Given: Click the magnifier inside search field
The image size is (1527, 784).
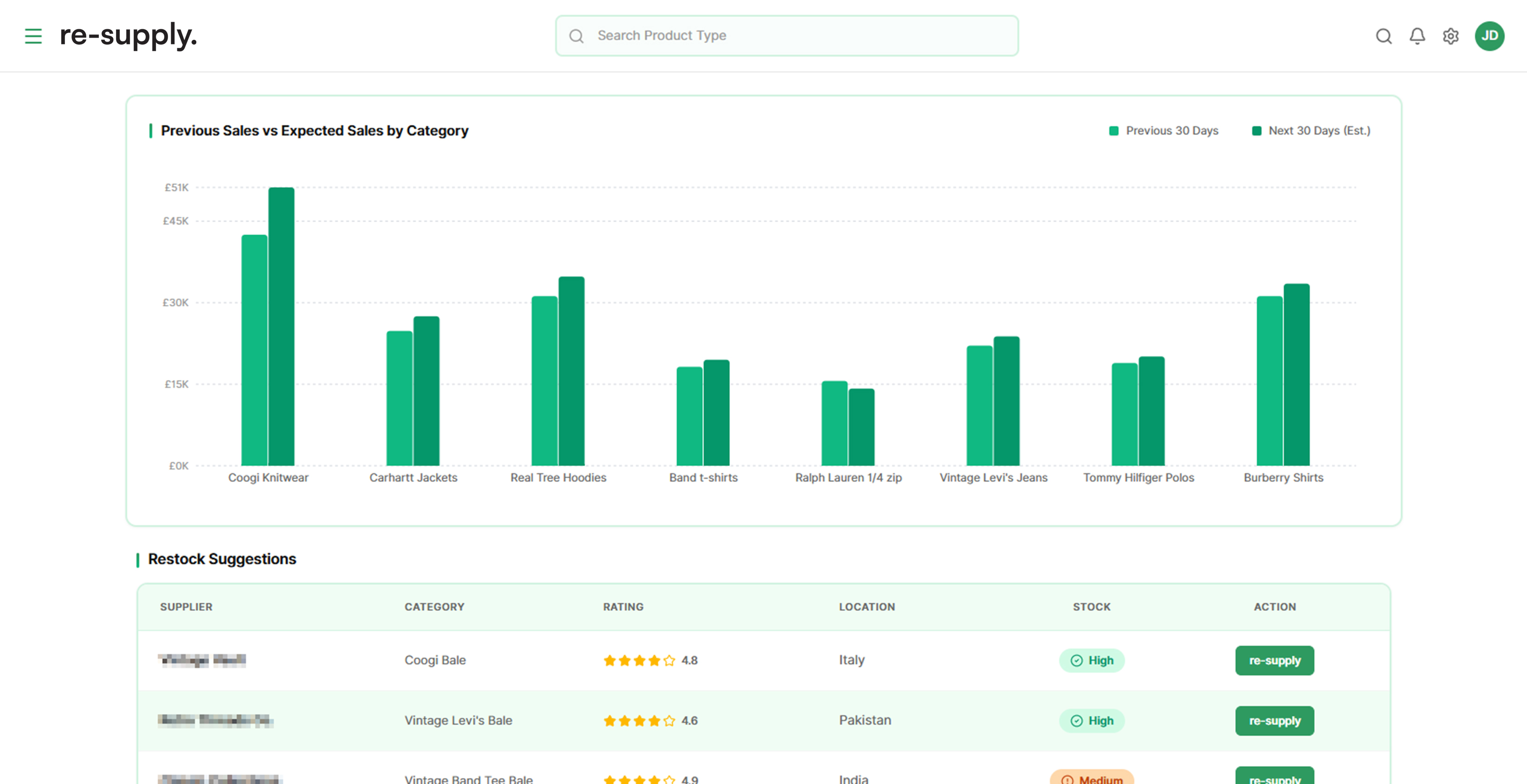Looking at the screenshot, I should click(576, 36).
